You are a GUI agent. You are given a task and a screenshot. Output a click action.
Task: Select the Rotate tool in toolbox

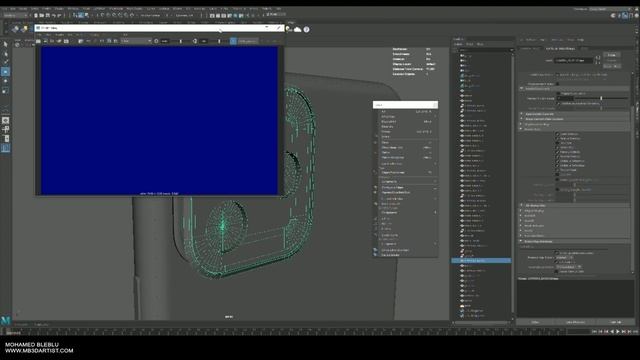(5, 81)
